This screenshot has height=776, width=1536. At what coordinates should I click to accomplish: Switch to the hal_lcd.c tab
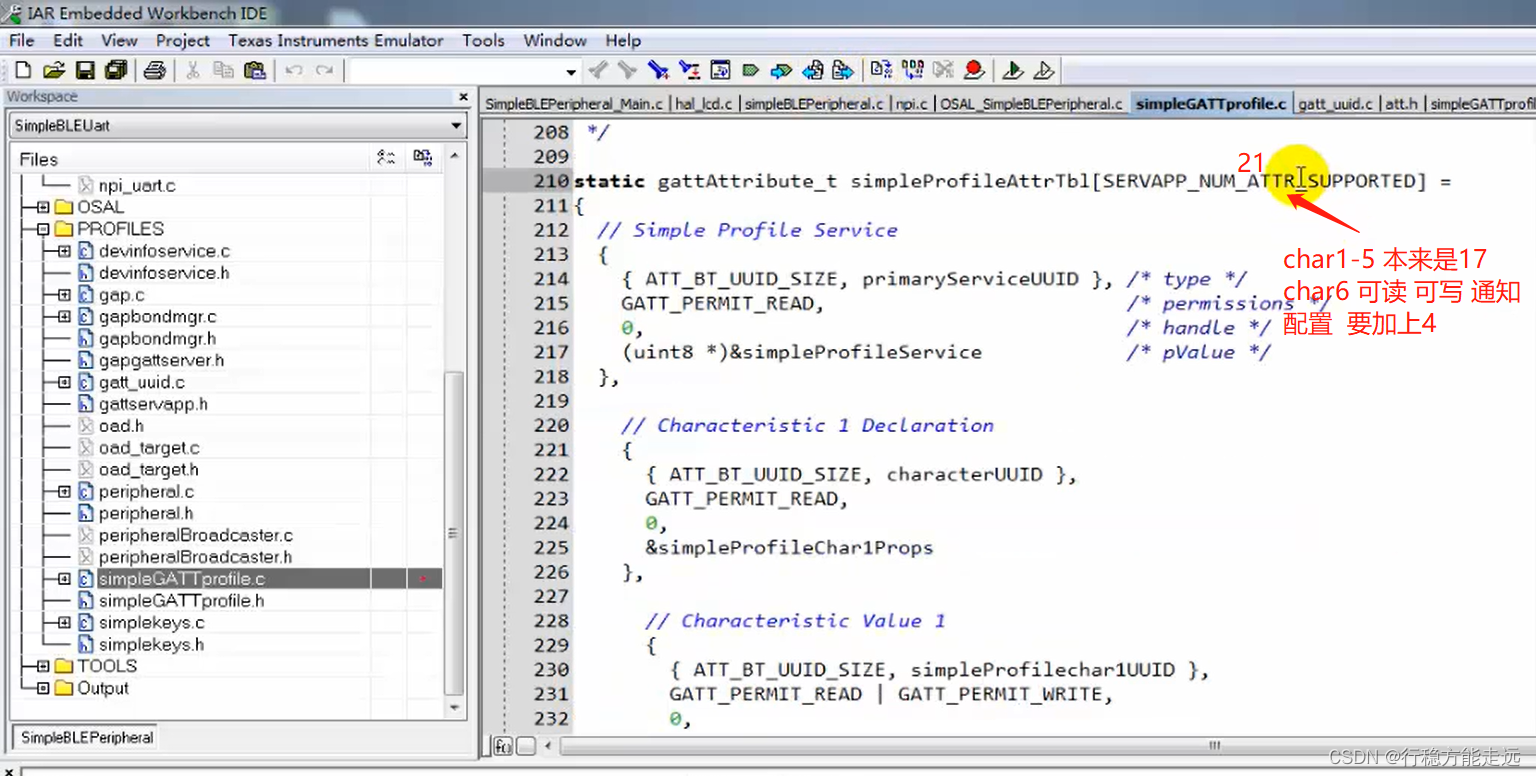pyautogui.click(x=704, y=103)
